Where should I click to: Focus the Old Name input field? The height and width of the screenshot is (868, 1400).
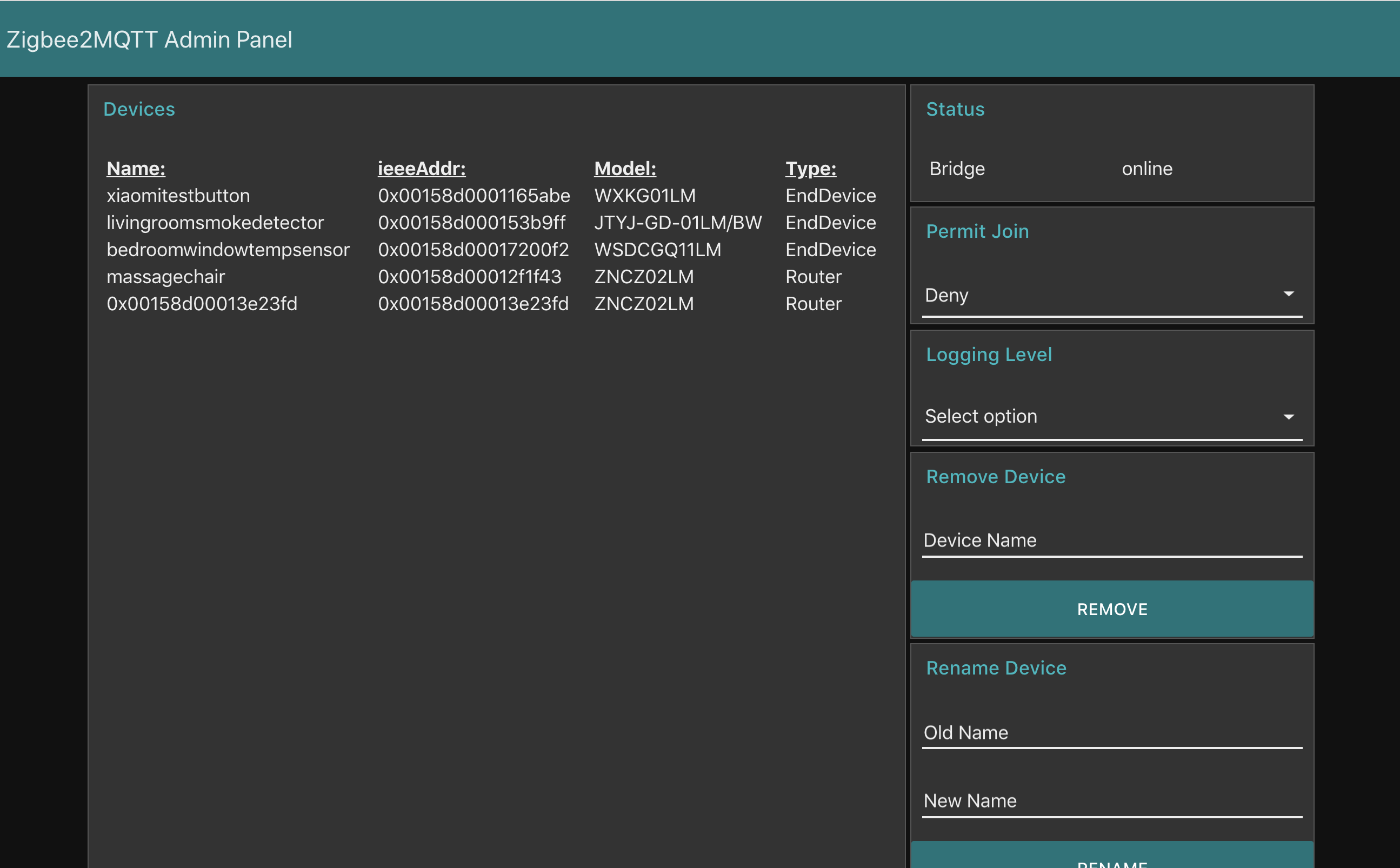pyautogui.click(x=1111, y=732)
